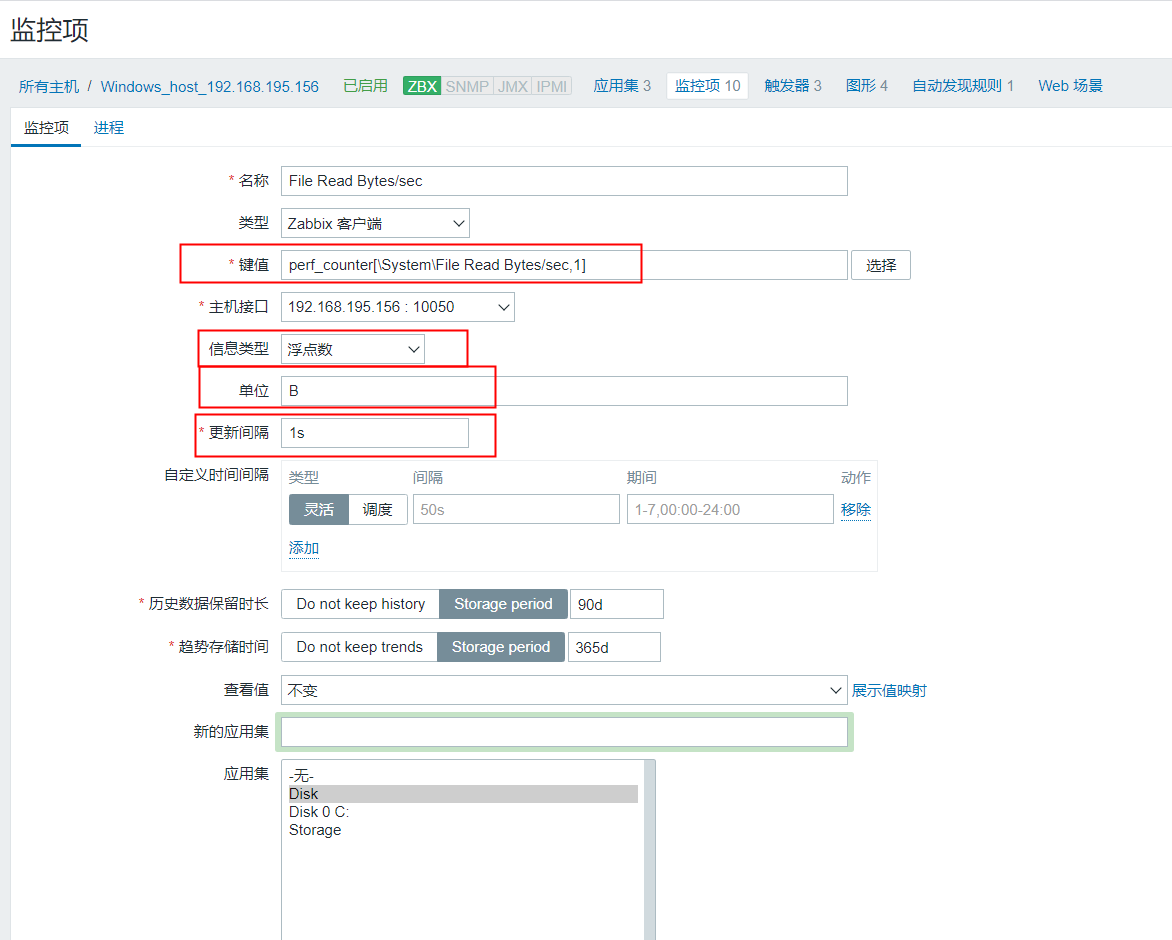Click the greyed SNMP availability icon

pyautogui.click(x=465, y=86)
